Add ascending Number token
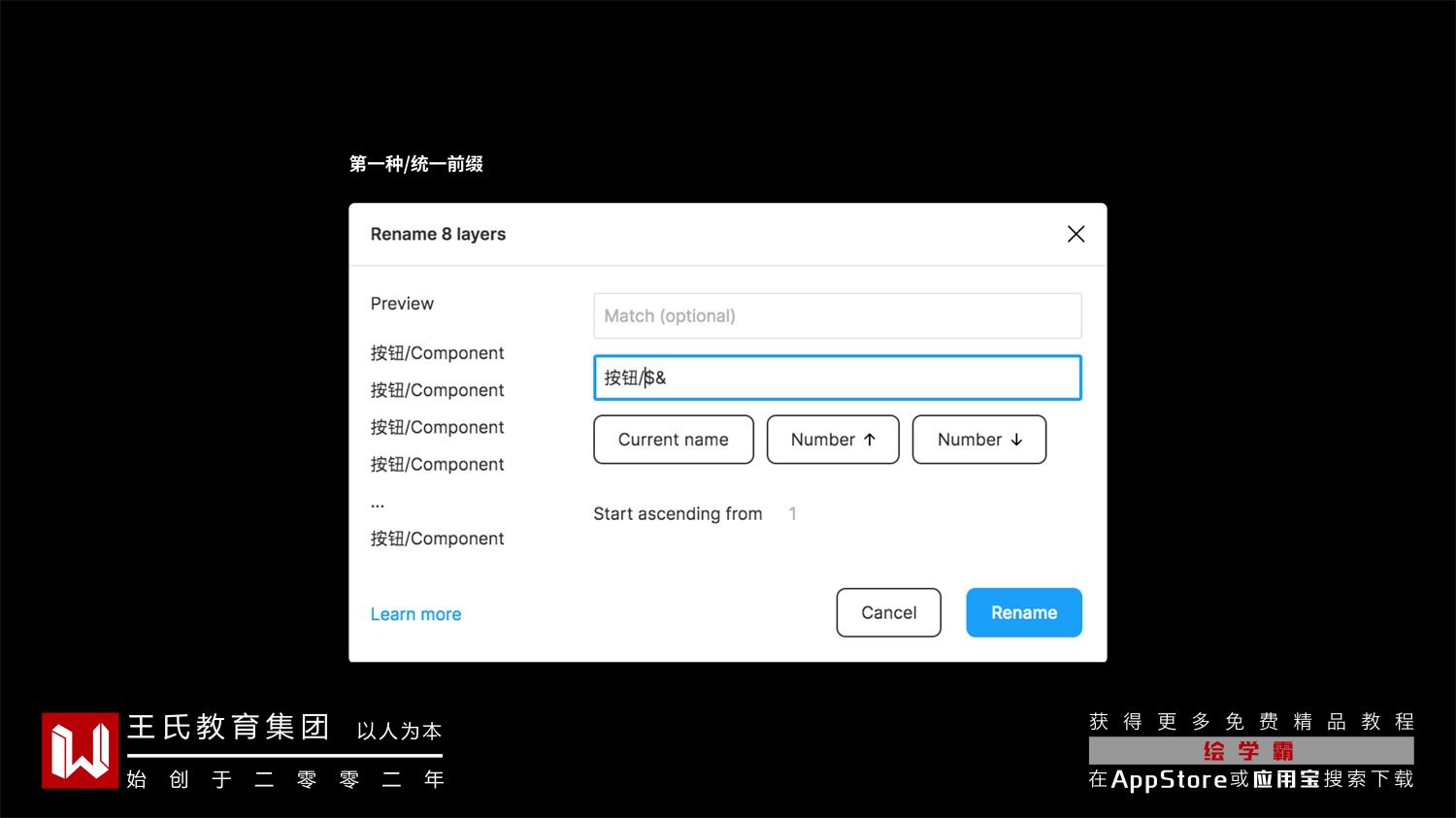This screenshot has width=1456, height=818. (833, 440)
